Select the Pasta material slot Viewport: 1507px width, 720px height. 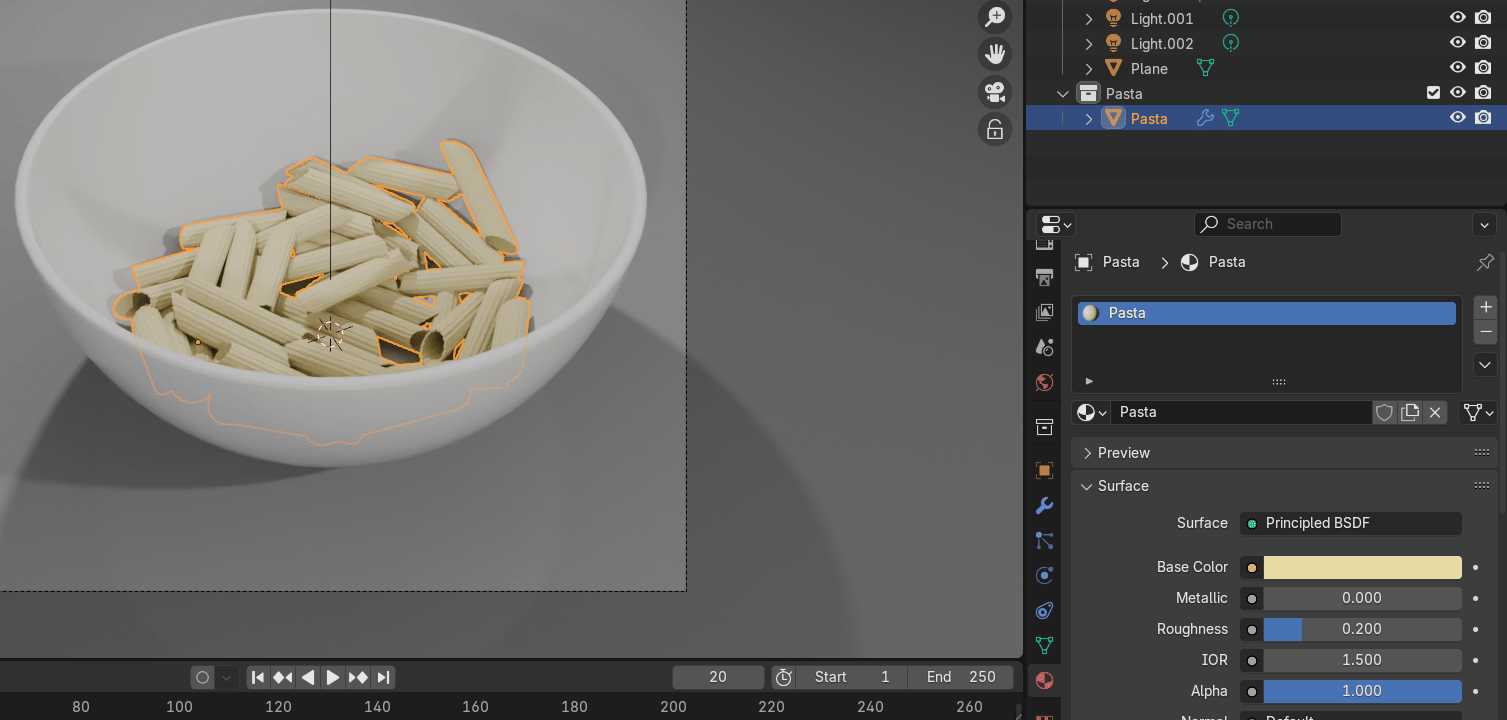(1266, 313)
